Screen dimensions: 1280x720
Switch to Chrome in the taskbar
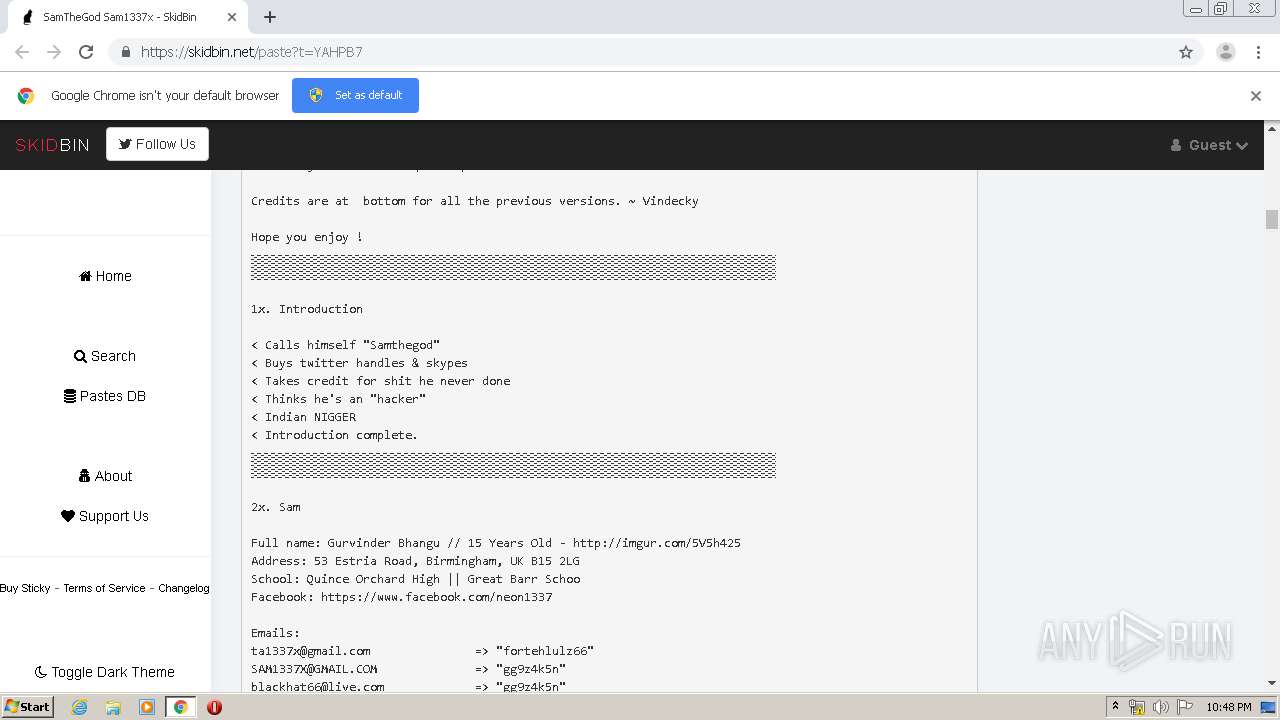pyautogui.click(x=180, y=707)
